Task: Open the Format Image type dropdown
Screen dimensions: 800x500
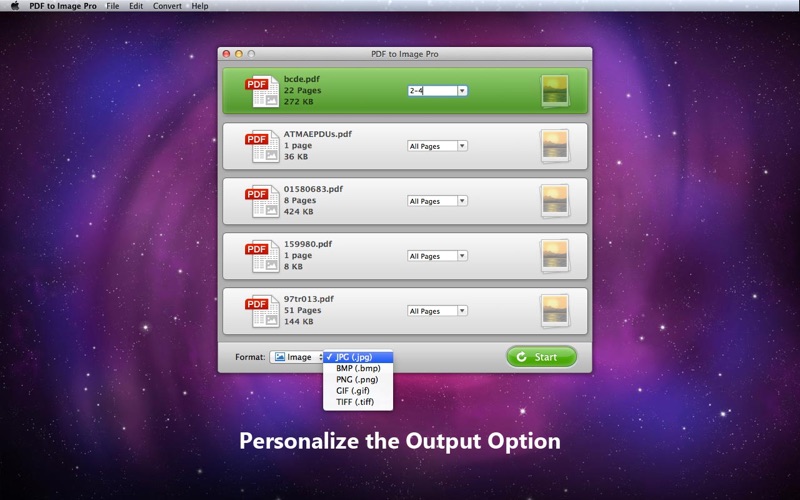Action: click(297, 357)
